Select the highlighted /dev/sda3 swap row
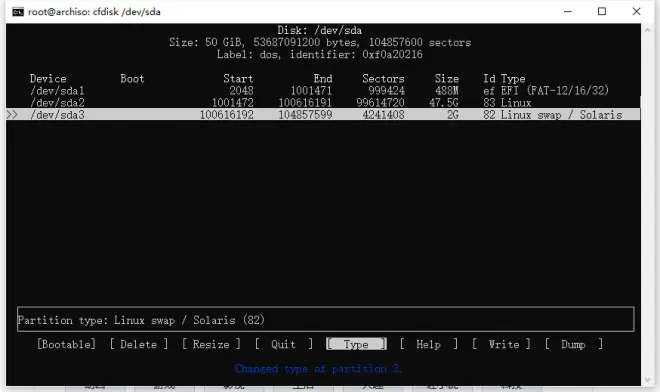The width and height of the screenshot is (660, 392). click(323, 115)
